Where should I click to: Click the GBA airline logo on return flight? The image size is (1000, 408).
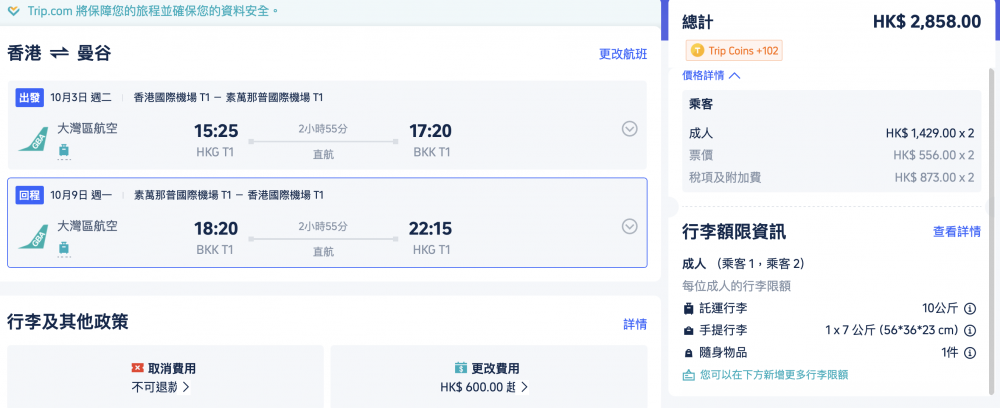[33, 237]
